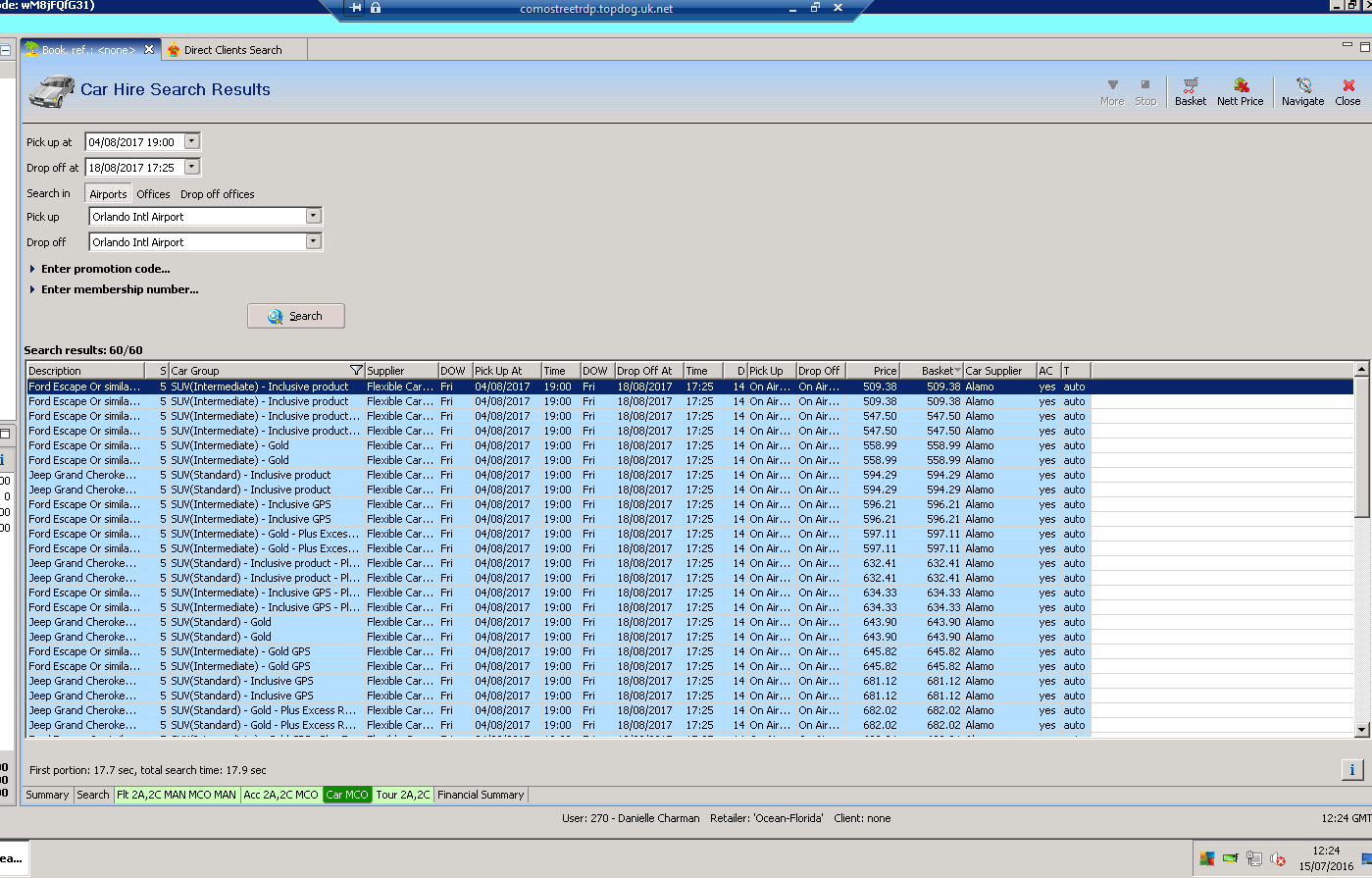Open the Drop off location dropdown

[x=313, y=241]
